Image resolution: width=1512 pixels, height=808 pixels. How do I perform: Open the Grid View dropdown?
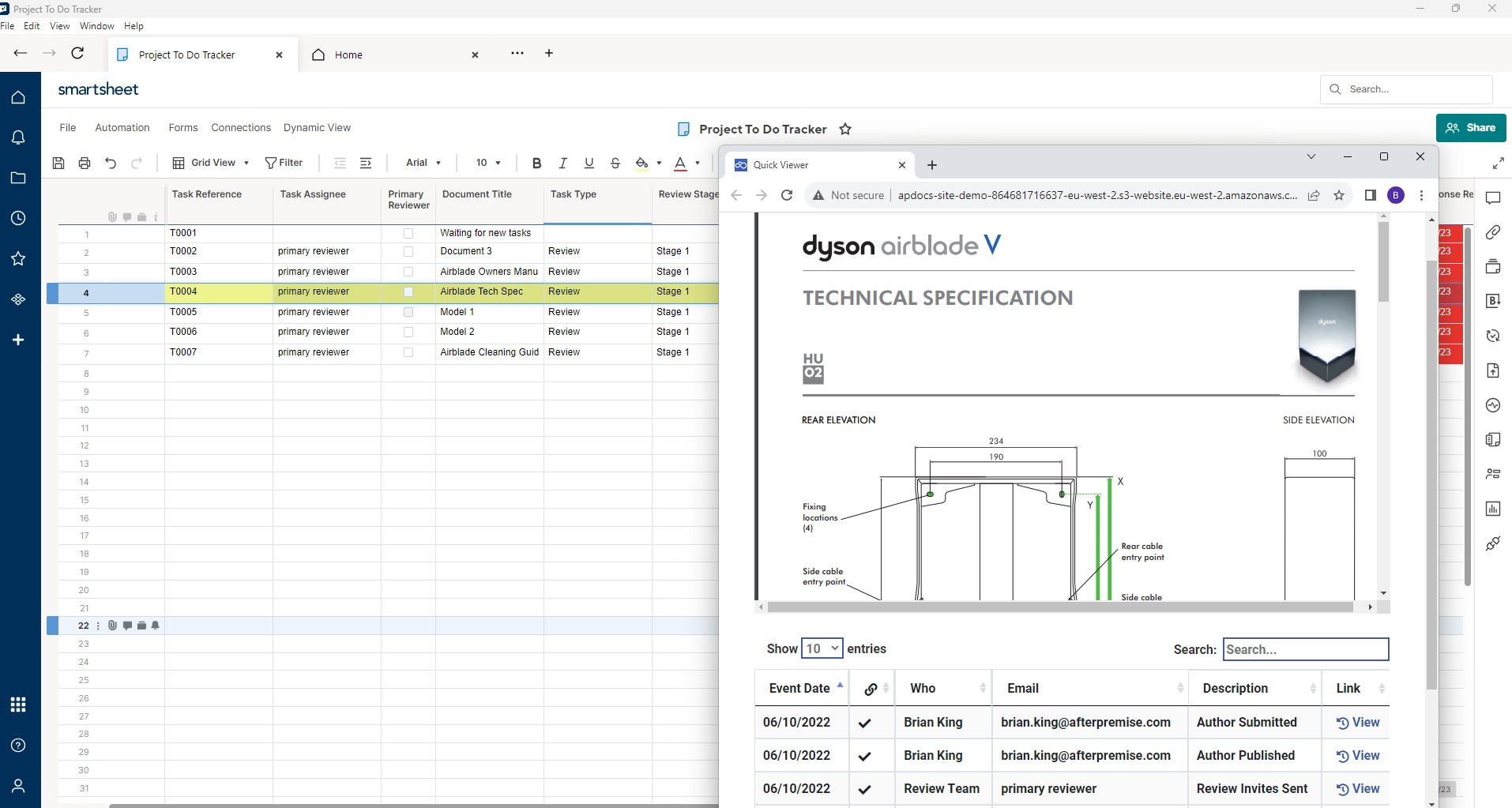coord(211,163)
